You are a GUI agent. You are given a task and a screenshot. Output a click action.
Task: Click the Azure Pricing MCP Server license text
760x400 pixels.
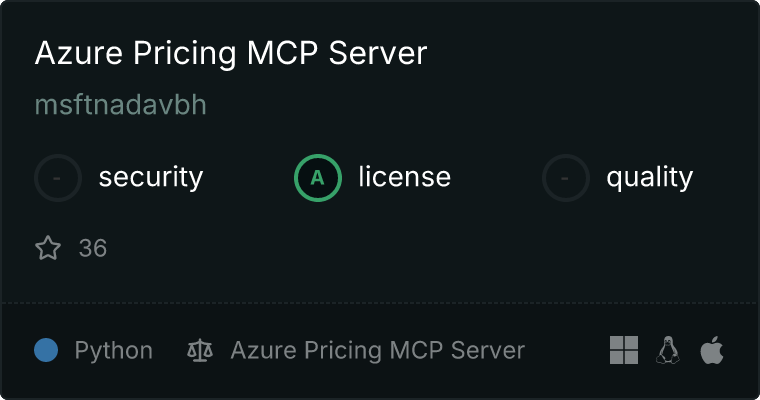pyautogui.click(x=378, y=351)
